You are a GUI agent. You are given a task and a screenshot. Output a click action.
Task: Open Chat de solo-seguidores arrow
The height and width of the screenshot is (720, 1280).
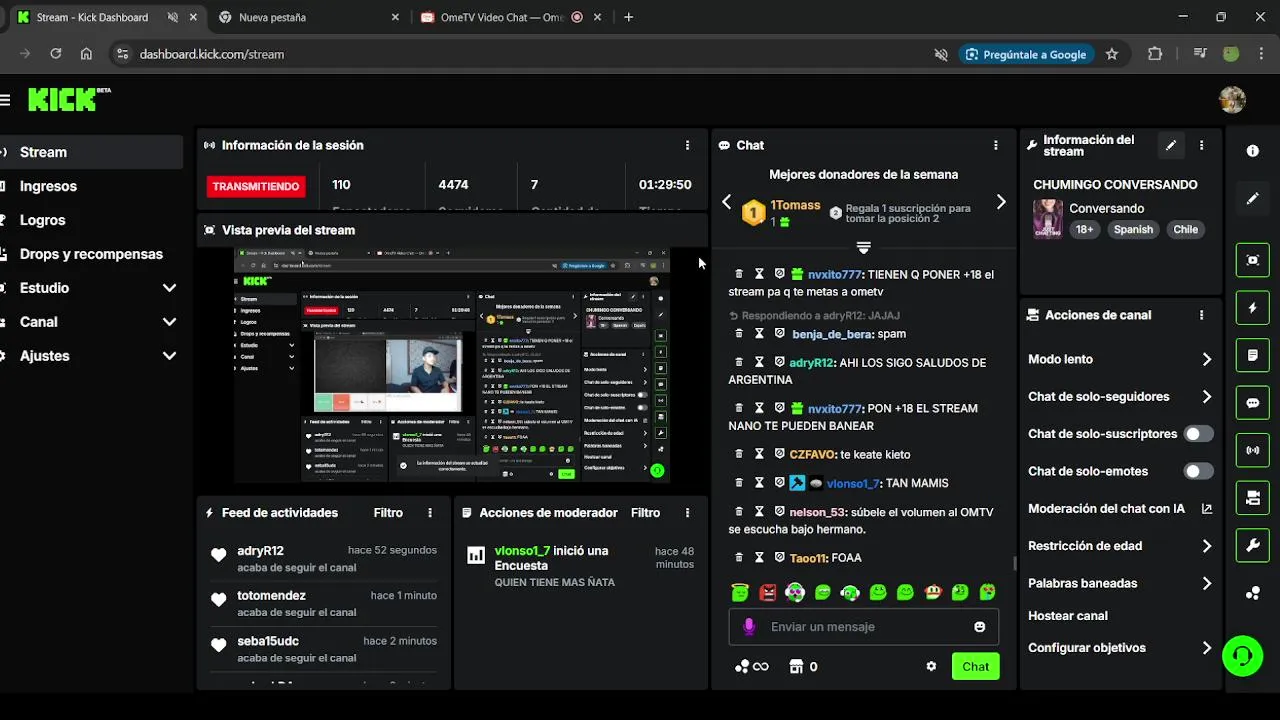1206,397
